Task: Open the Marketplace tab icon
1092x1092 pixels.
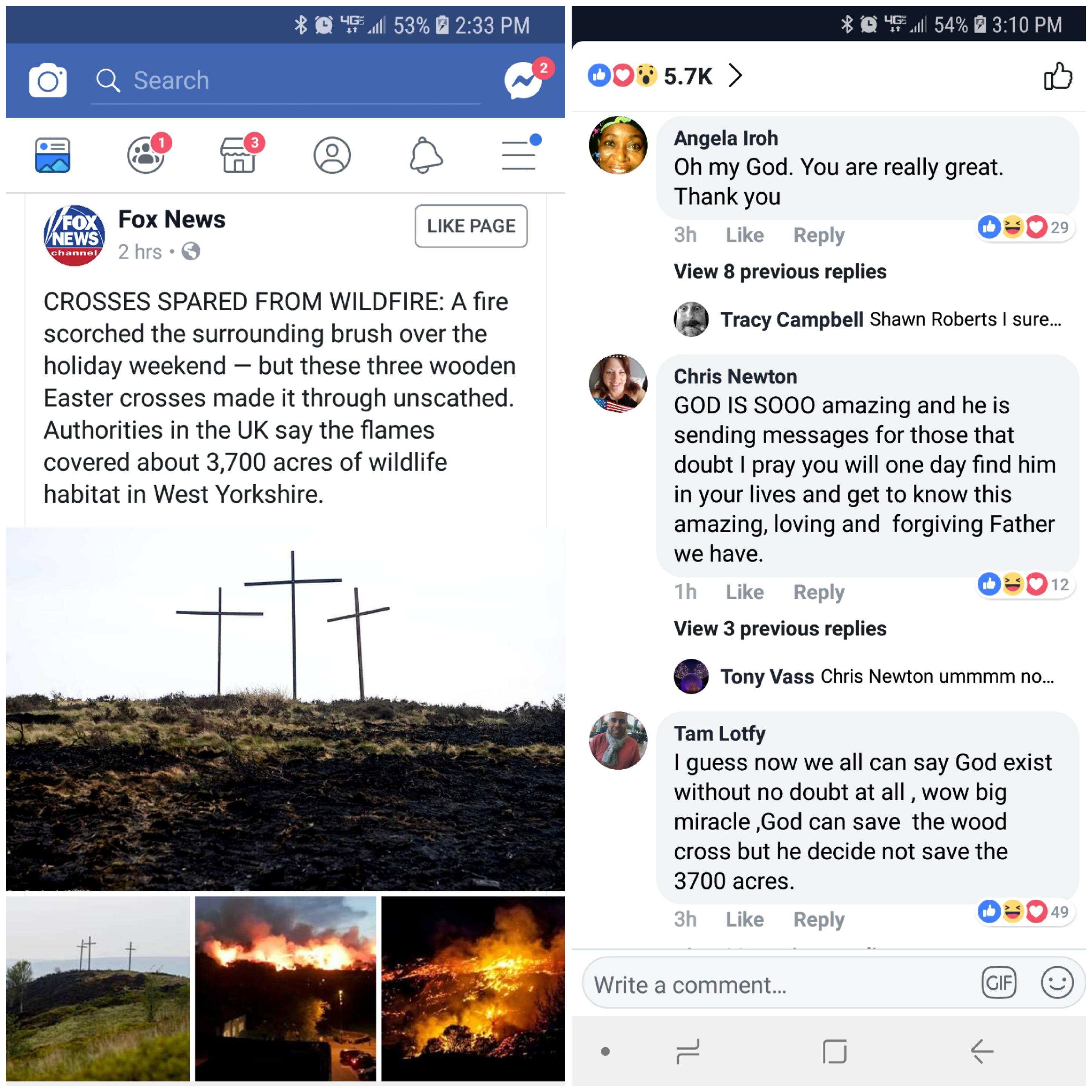Action: (239, 155)
